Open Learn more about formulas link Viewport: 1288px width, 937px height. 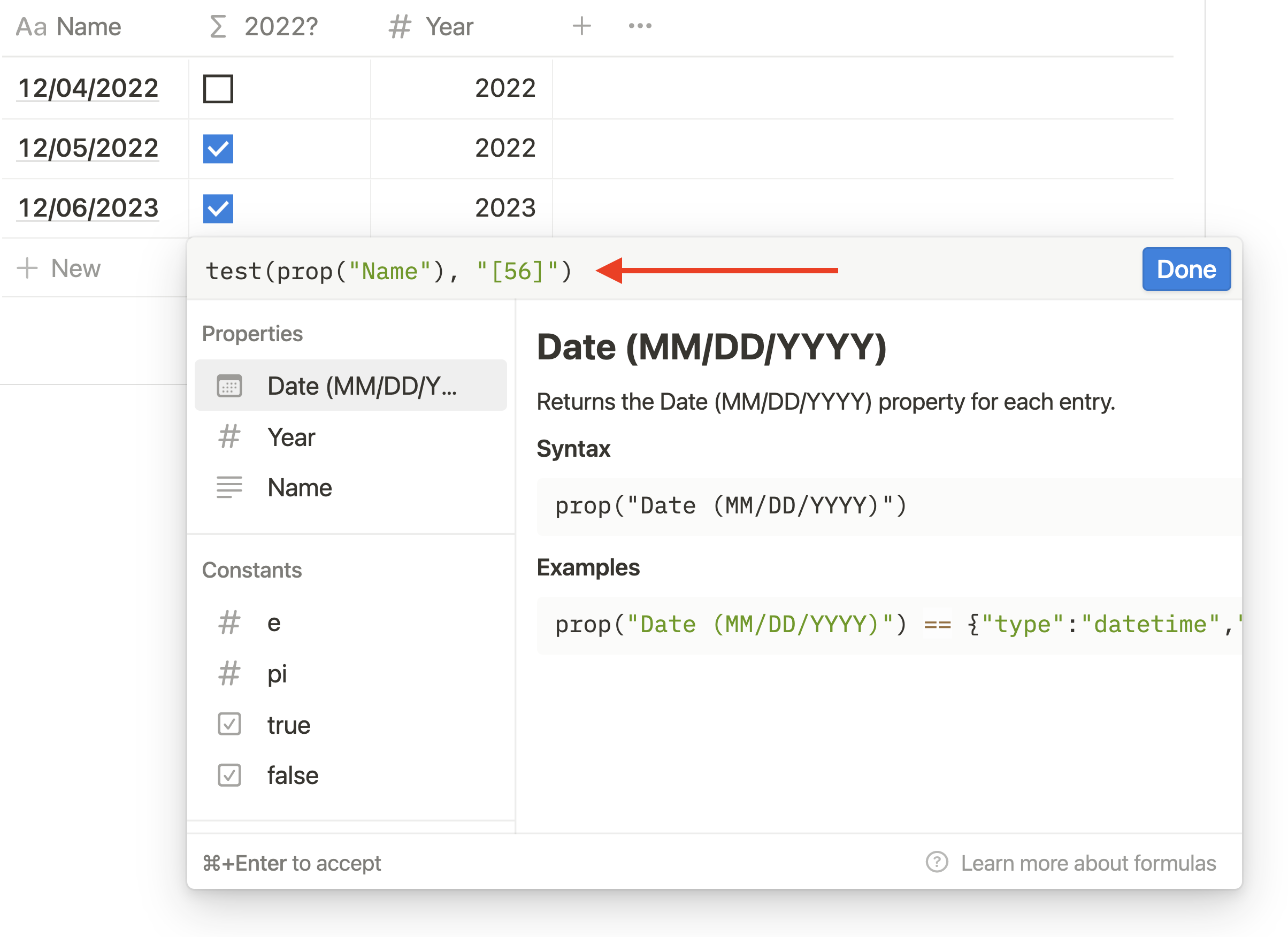(1087, 863)
